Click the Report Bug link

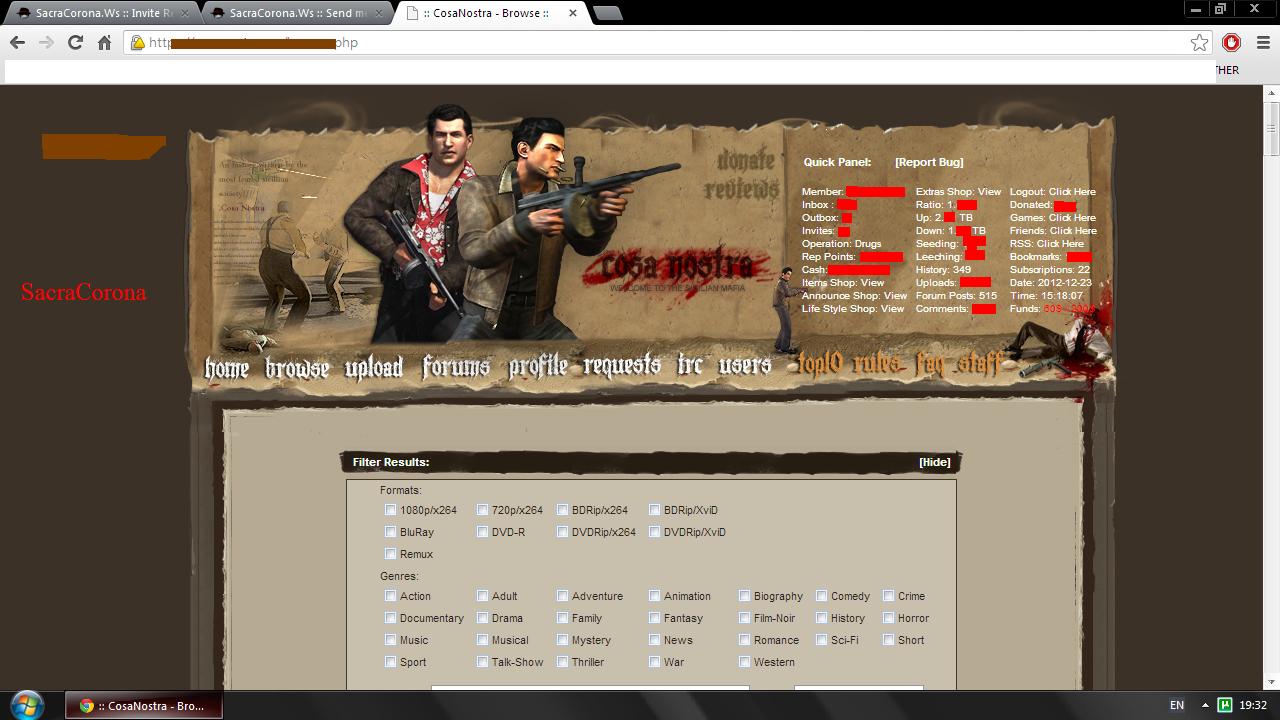click(x=929, y=162)
